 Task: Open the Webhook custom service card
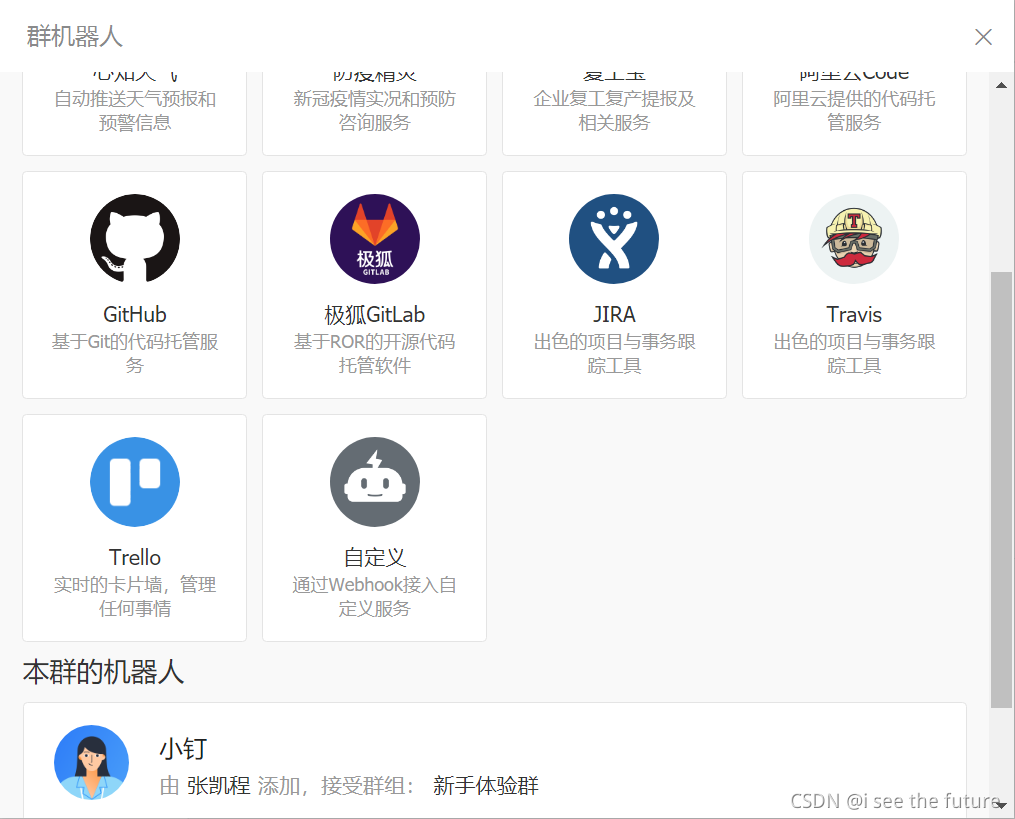click(x=374, y=528)
